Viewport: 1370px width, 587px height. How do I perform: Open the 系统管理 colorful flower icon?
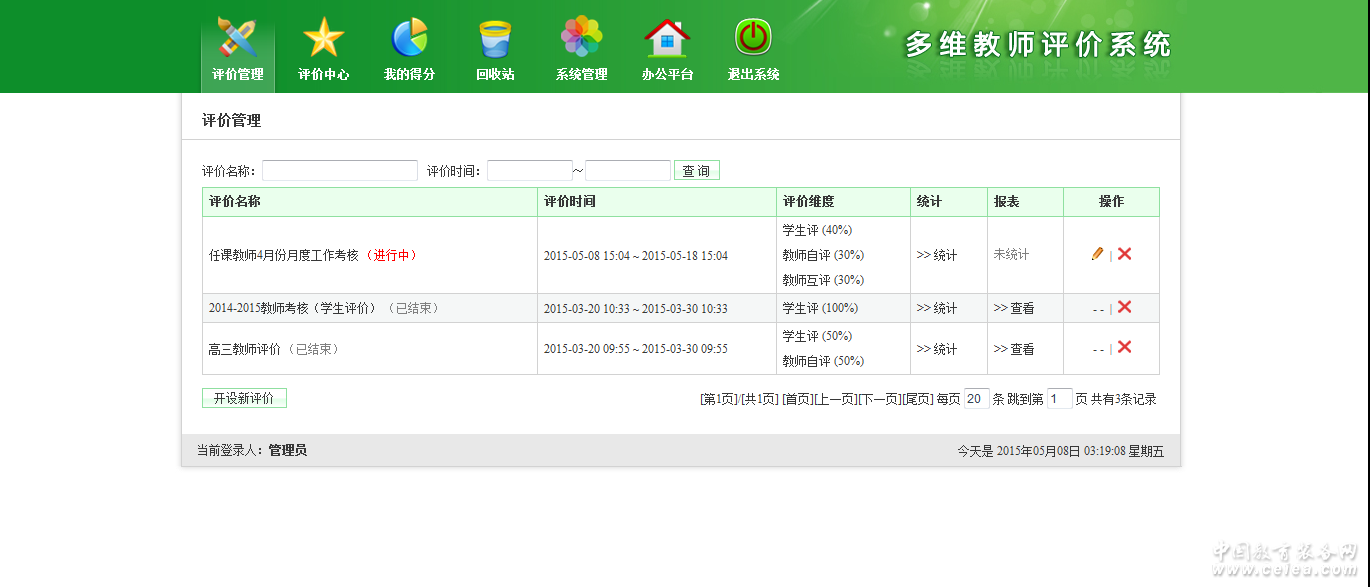click(x=581, y=39)
